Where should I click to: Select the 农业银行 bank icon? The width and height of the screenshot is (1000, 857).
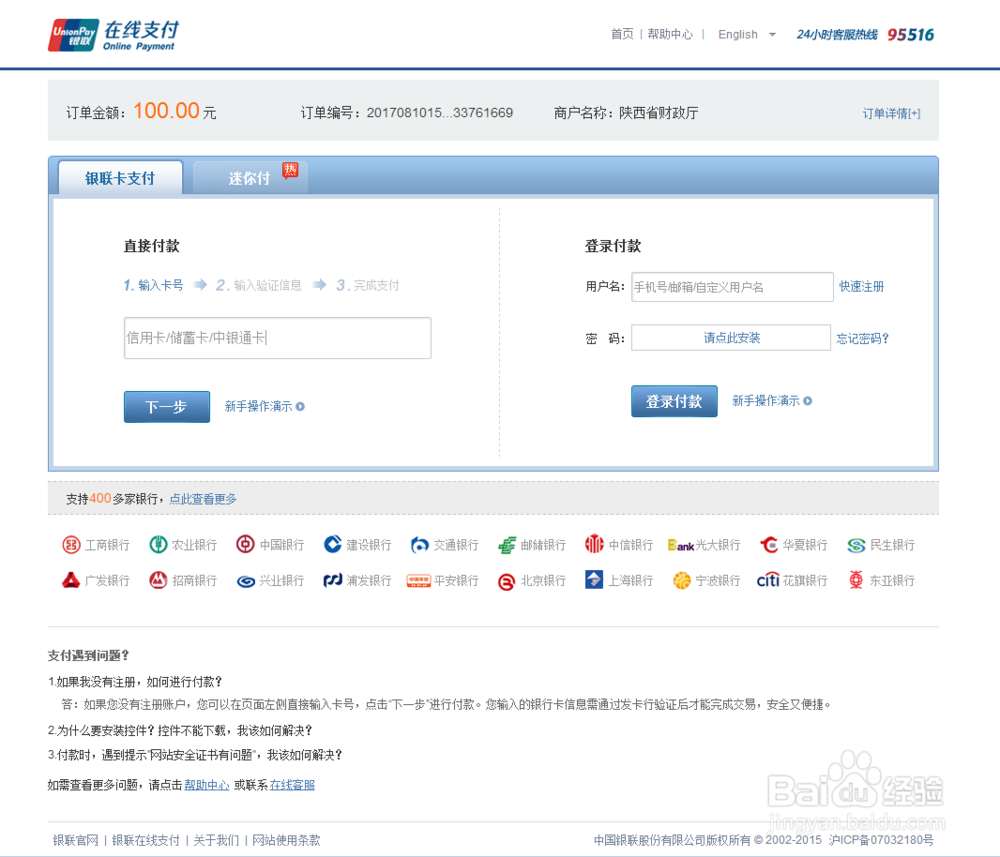pos(158,545)
